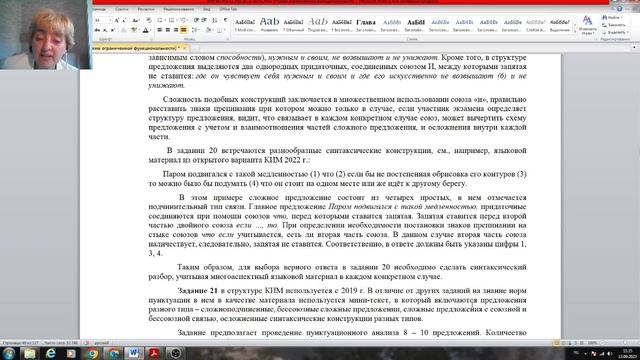The width and height of the screenshot is (640, 360).
Task: Open the Select dropdown
Action: (x=615, y=32)
